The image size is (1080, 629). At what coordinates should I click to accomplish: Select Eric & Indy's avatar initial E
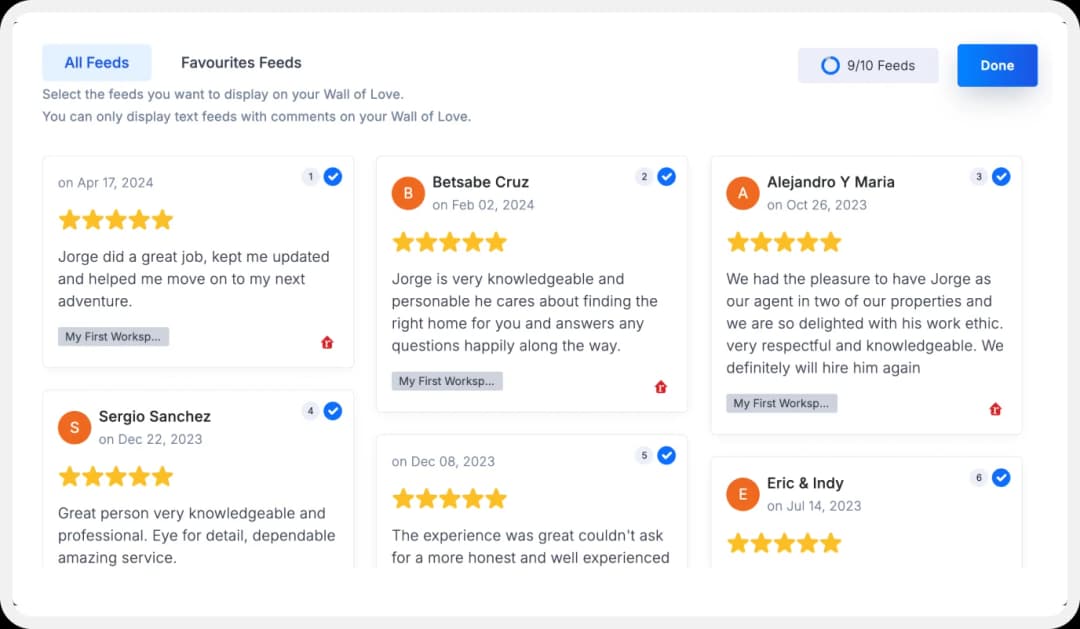[x=742, y=494]
